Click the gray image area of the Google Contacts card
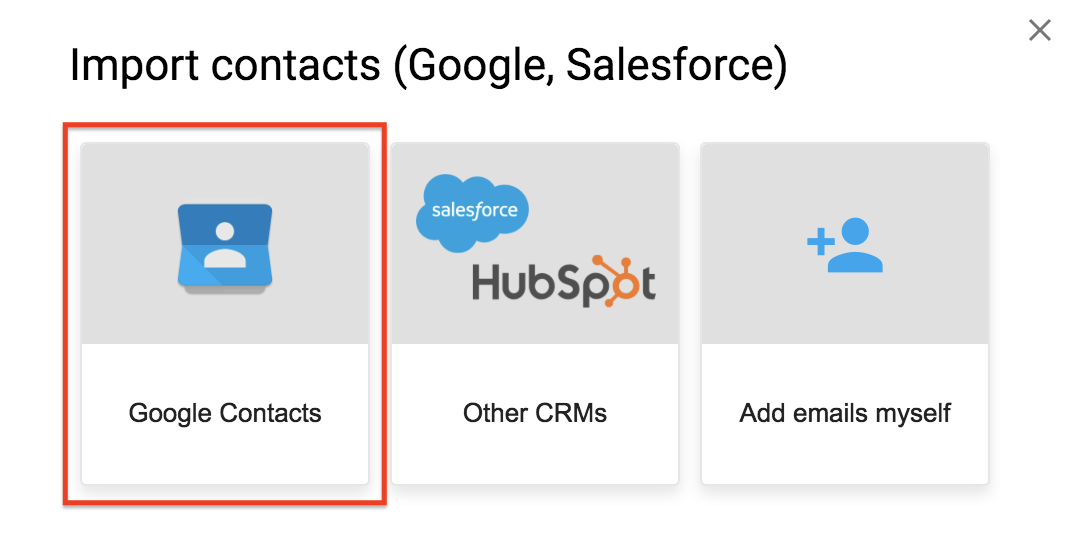1072x536 pixels. coord(225,243)
